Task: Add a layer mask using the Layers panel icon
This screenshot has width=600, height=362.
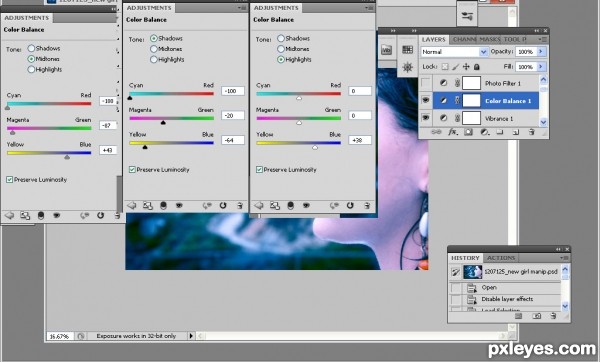Action: (x=468, y=132)
